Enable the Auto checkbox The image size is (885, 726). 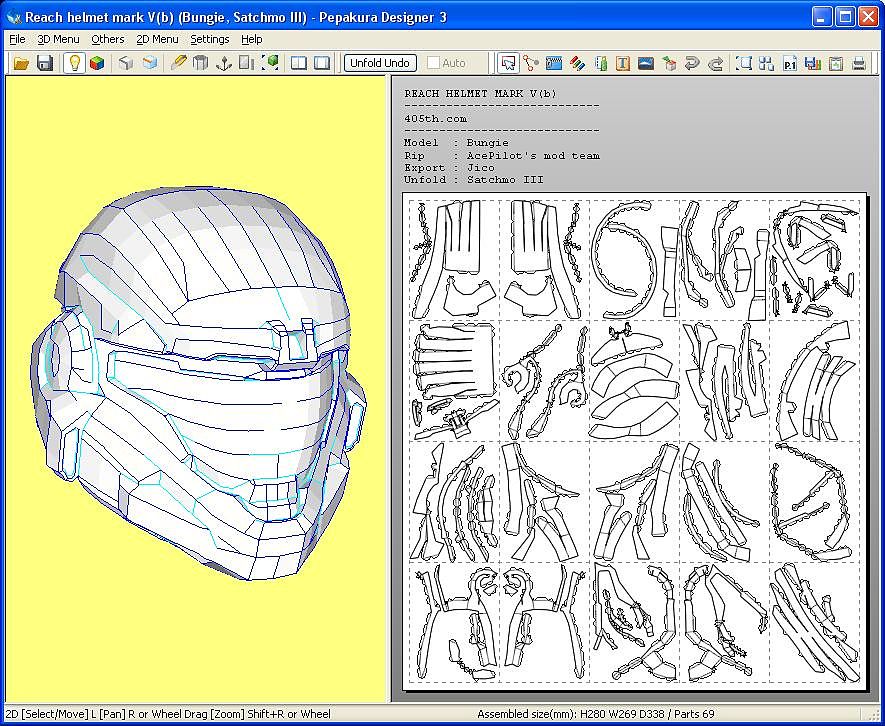coord(433,63)
